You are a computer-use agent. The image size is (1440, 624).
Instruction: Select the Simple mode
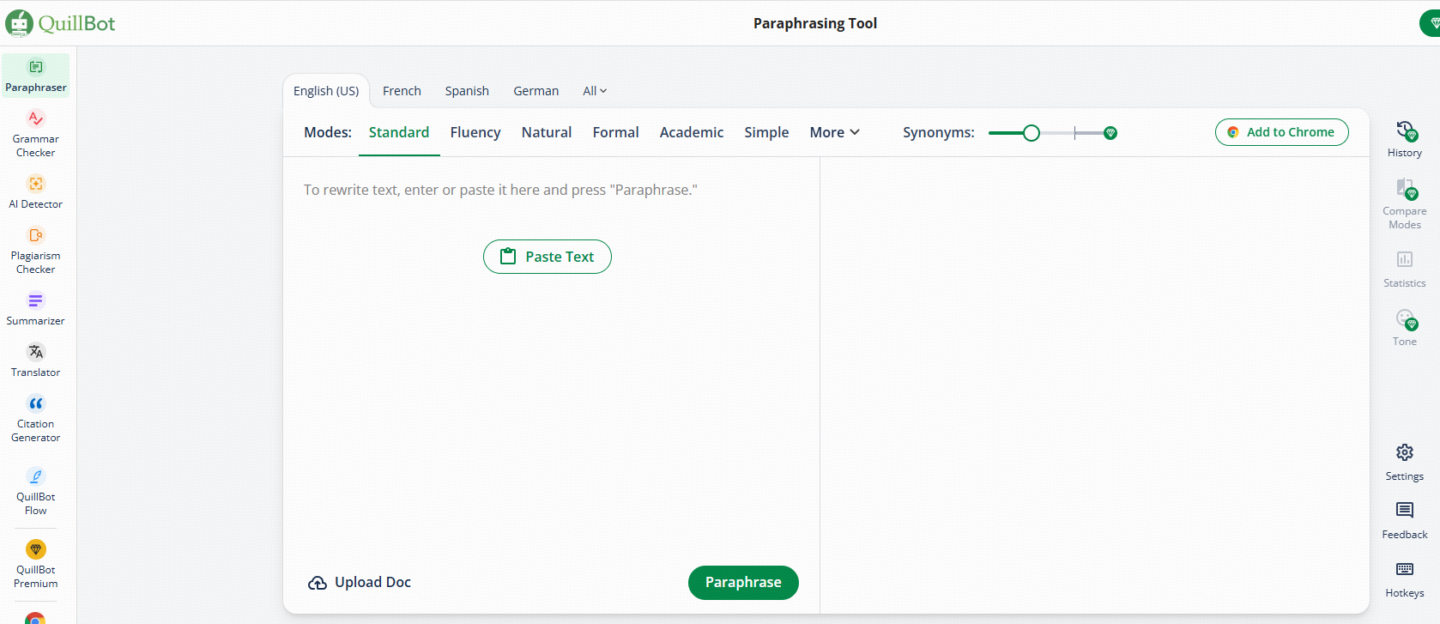point(766,132)
